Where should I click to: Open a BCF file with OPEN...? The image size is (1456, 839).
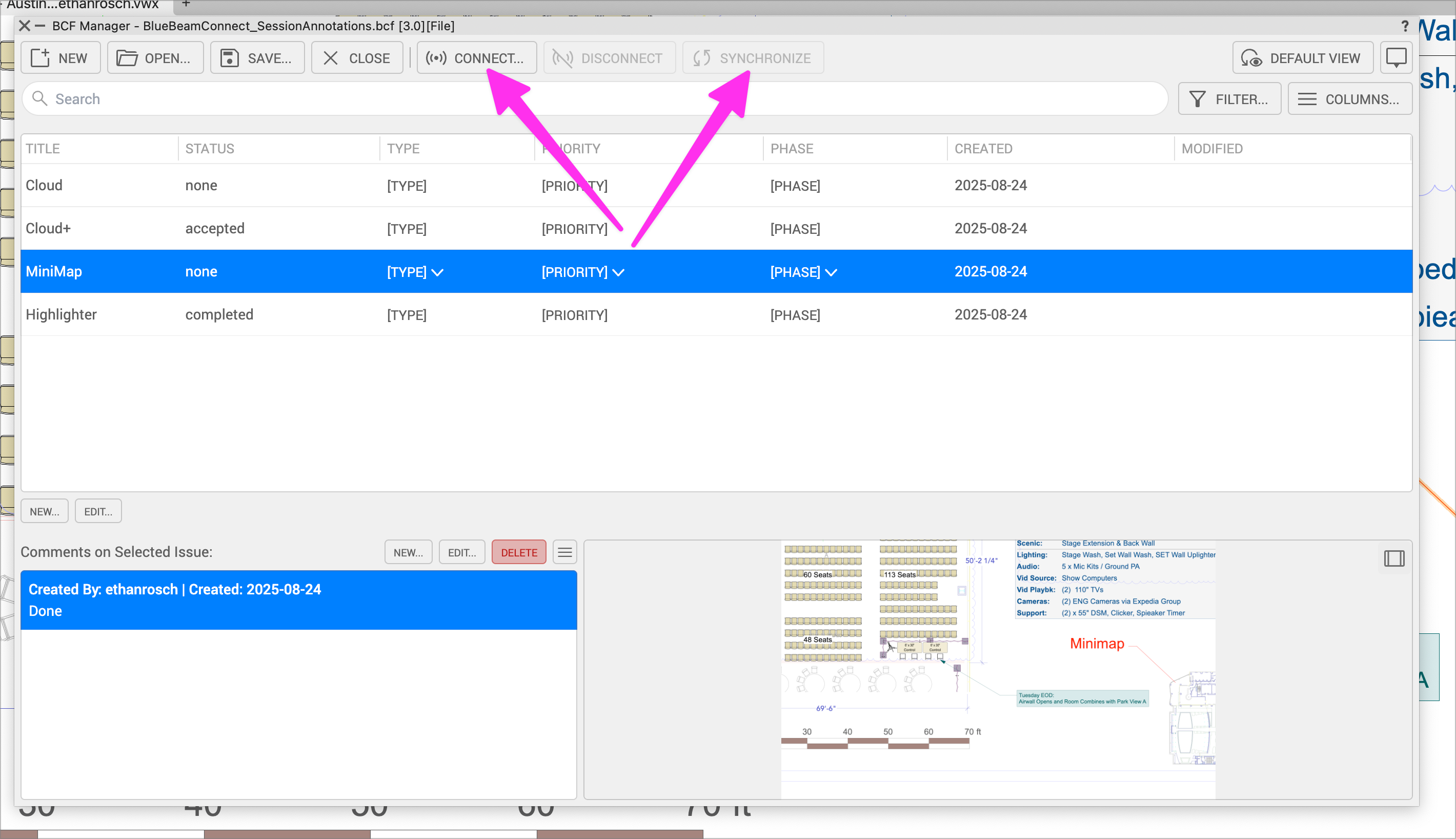click(x=154, y=58)
